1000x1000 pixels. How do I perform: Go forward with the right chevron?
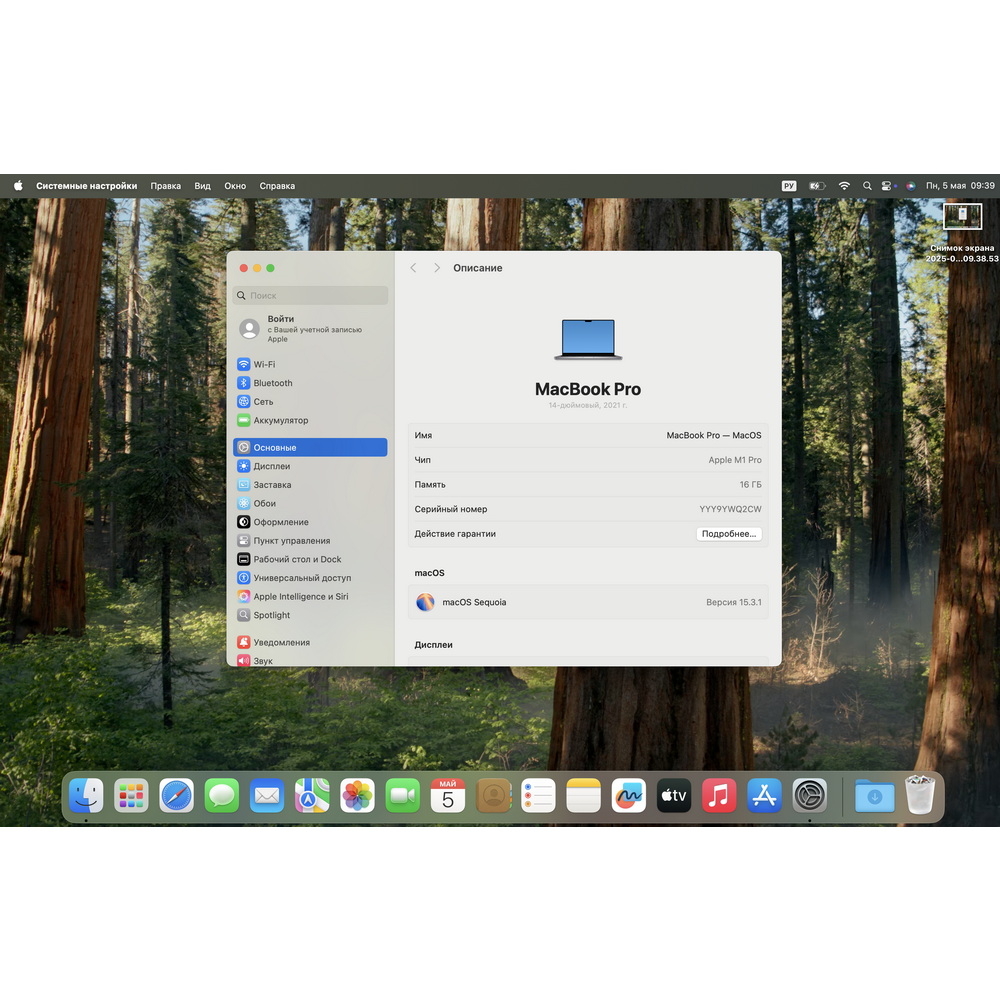(437, 268)
